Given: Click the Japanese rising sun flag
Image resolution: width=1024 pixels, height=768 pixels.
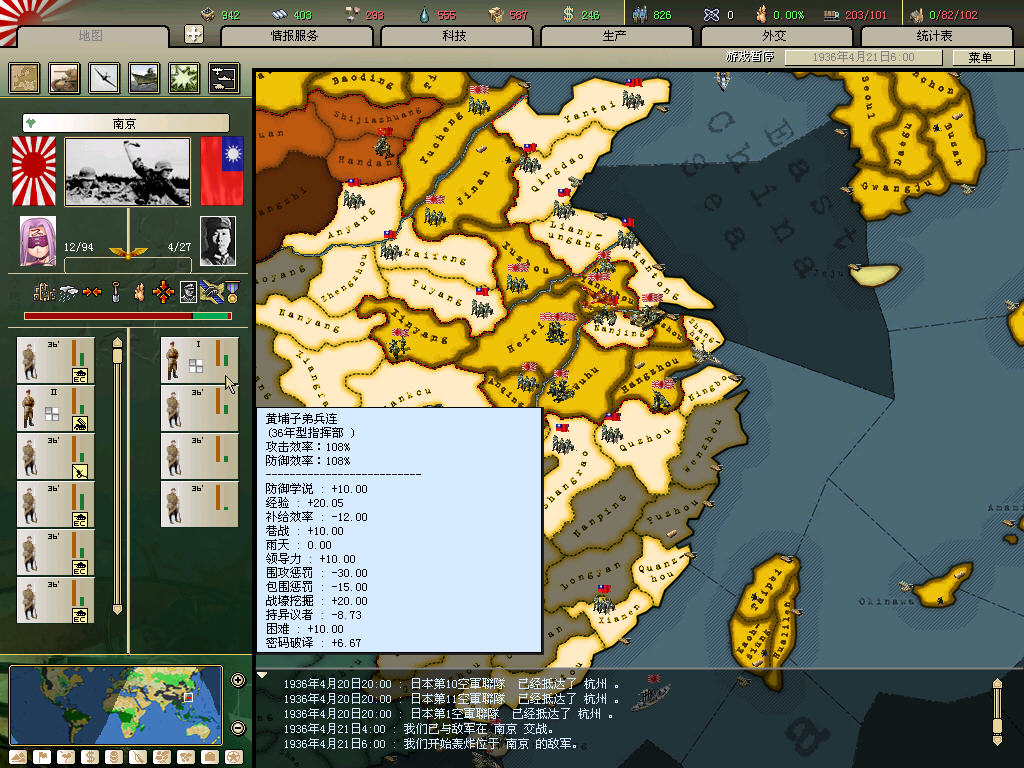Looking at the screenshot, I should 34,172.
